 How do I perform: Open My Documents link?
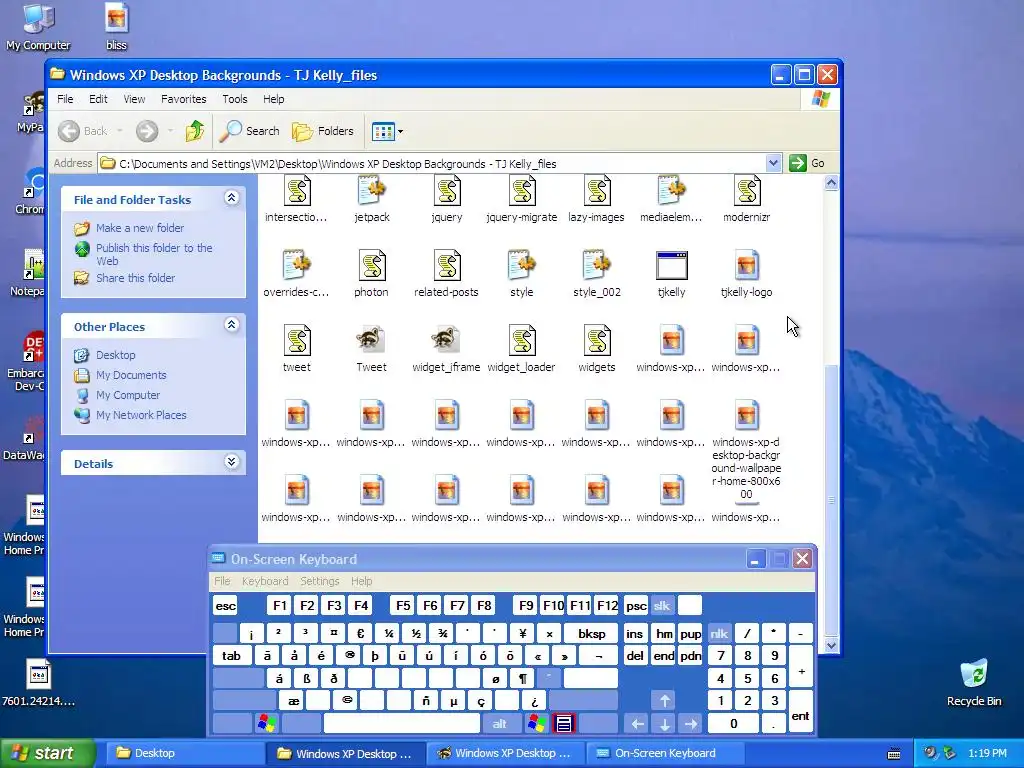coord(131,375)
